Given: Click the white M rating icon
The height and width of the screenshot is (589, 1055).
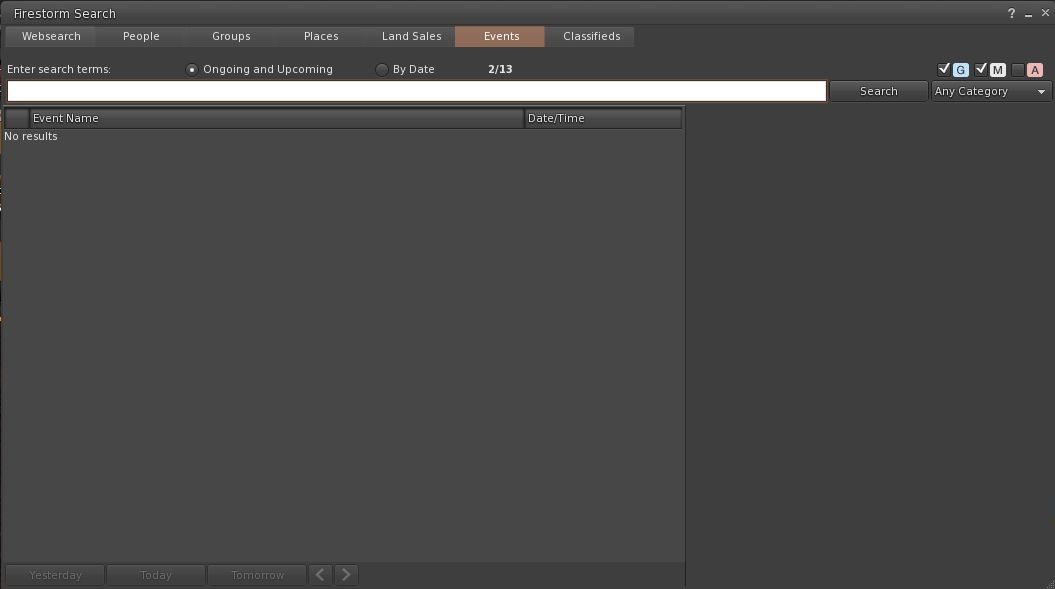Looking at the screenshot, I should pyautogui.click(x=997, y=70).
